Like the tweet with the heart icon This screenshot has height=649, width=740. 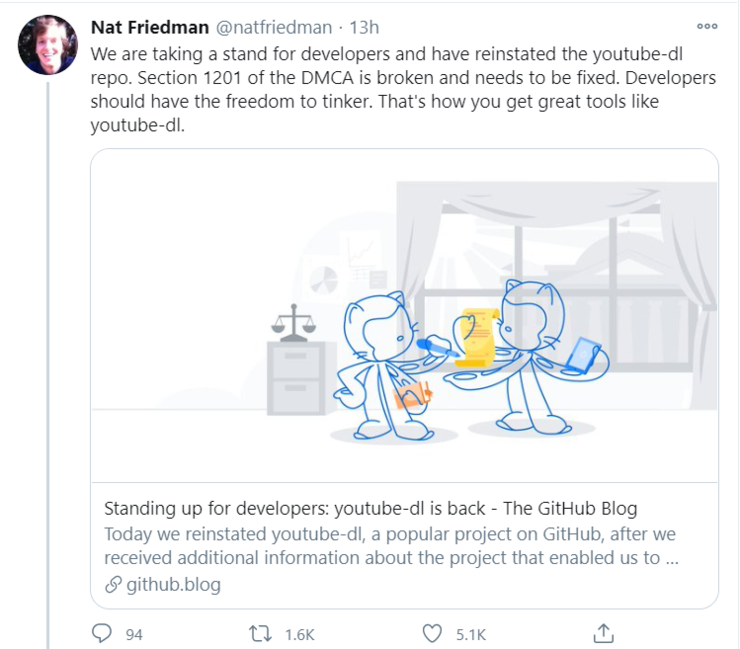click(x=432, y=633)
